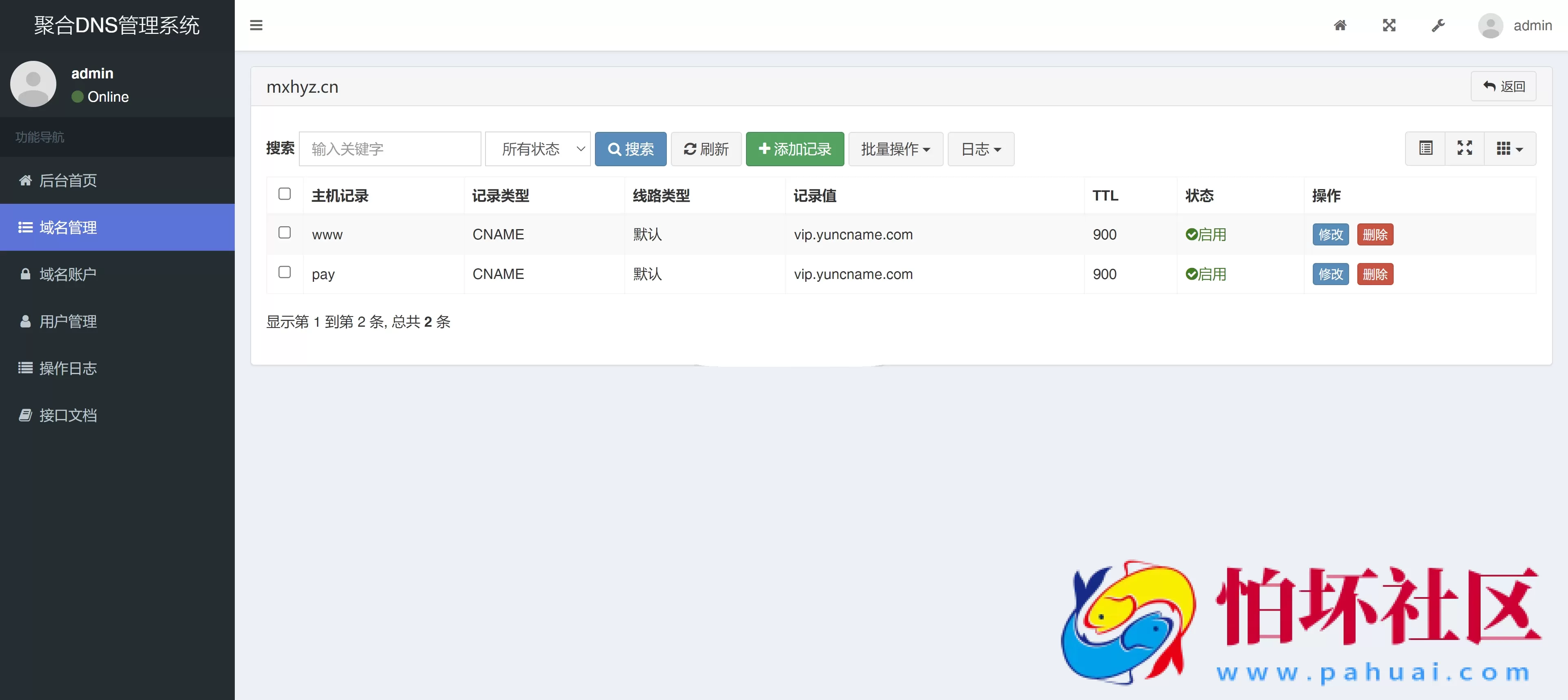Screen dimensions: 1568x700
Task: Click the 搜索 magnifier search button
Action: point(630,149)
